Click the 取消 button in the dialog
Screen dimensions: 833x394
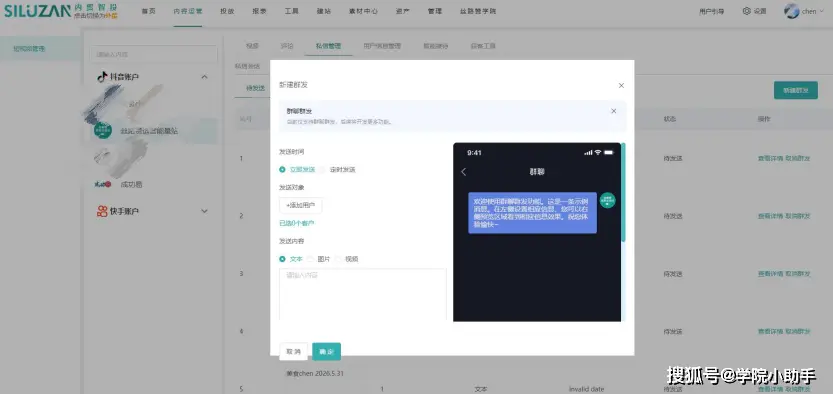click(x=293, y=352)
